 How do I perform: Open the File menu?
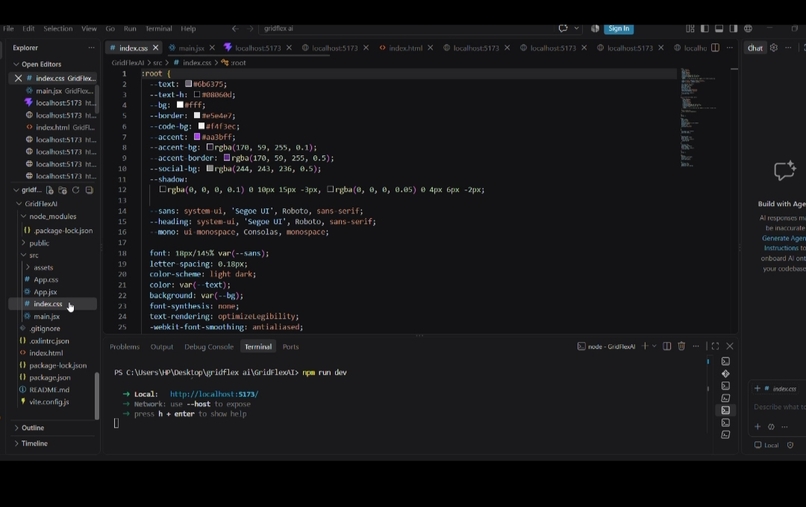(8, 29)
